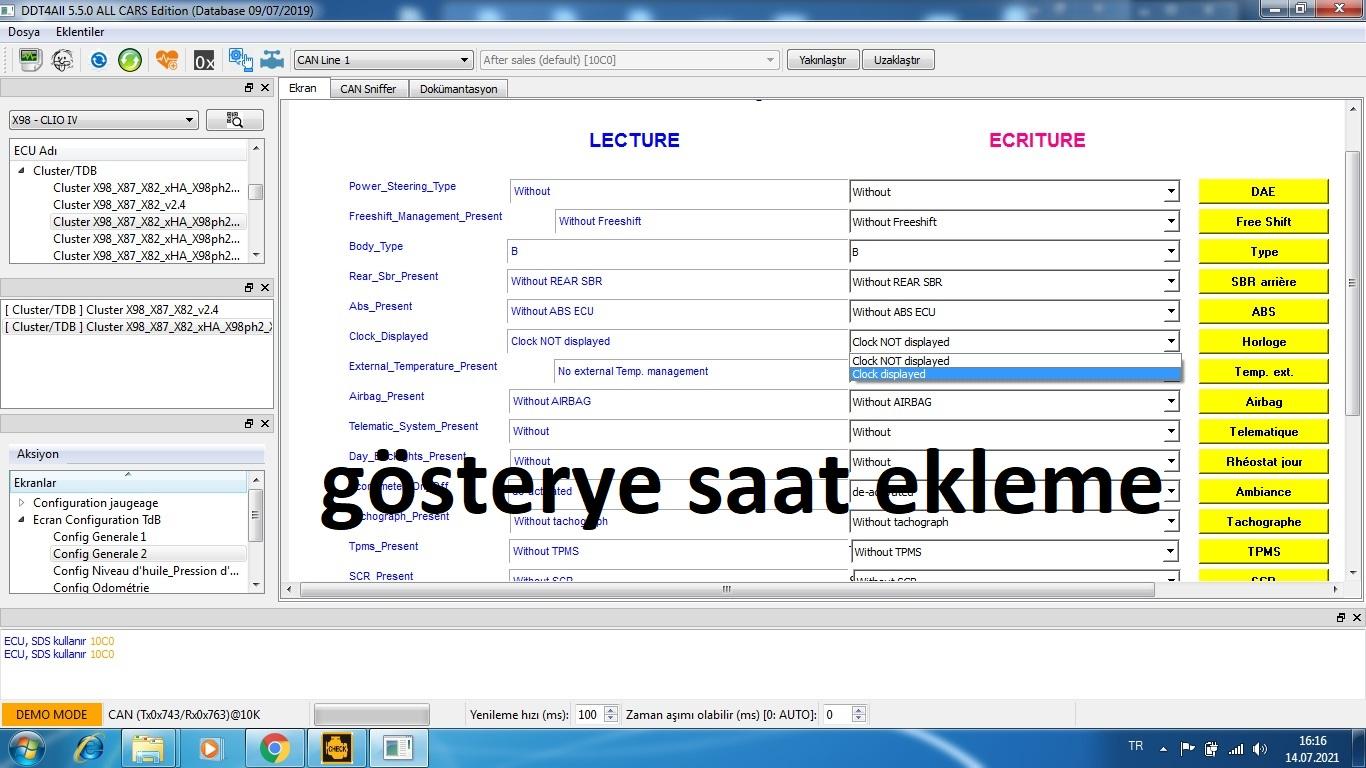
Task: Click the Yakınlaştır zoom button
Action: [x=822, y=60]
